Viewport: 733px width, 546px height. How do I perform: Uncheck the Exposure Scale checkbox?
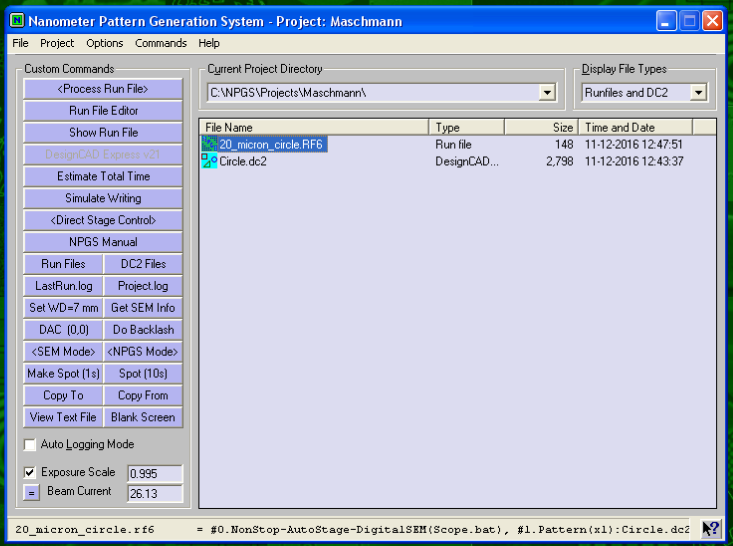pos(30,472)
